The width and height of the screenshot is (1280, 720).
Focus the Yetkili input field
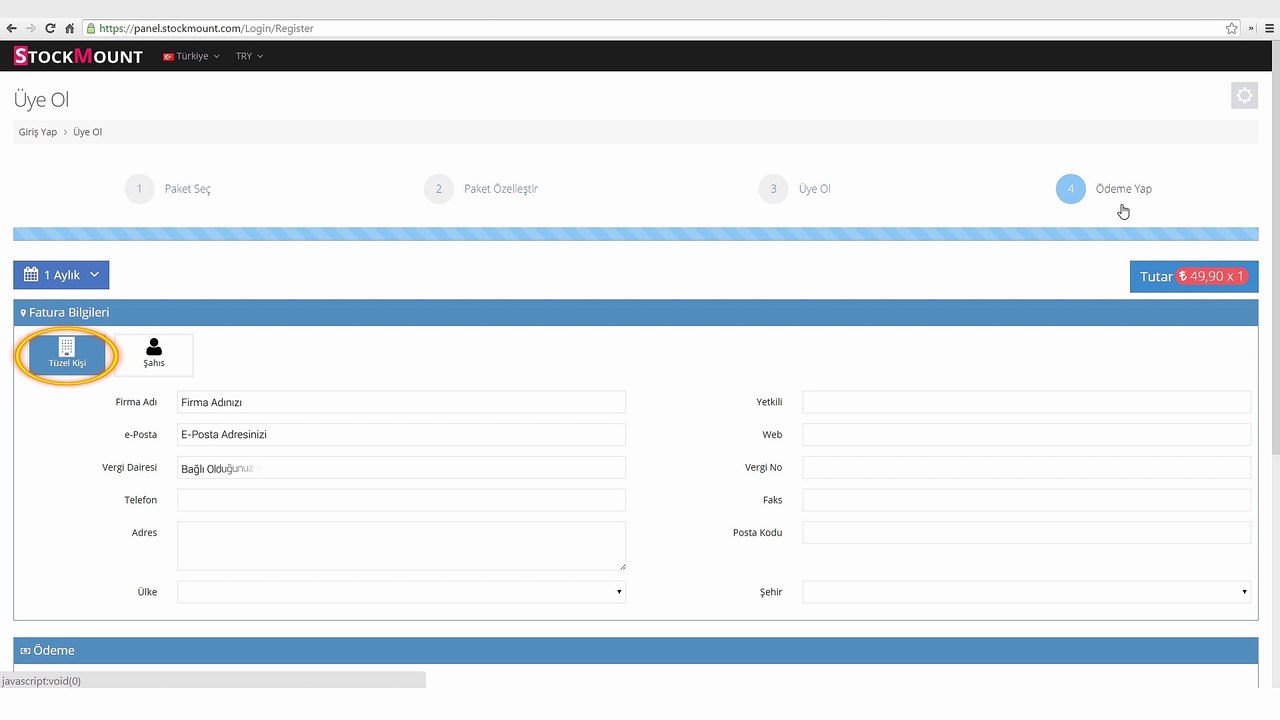[1026, 402]
